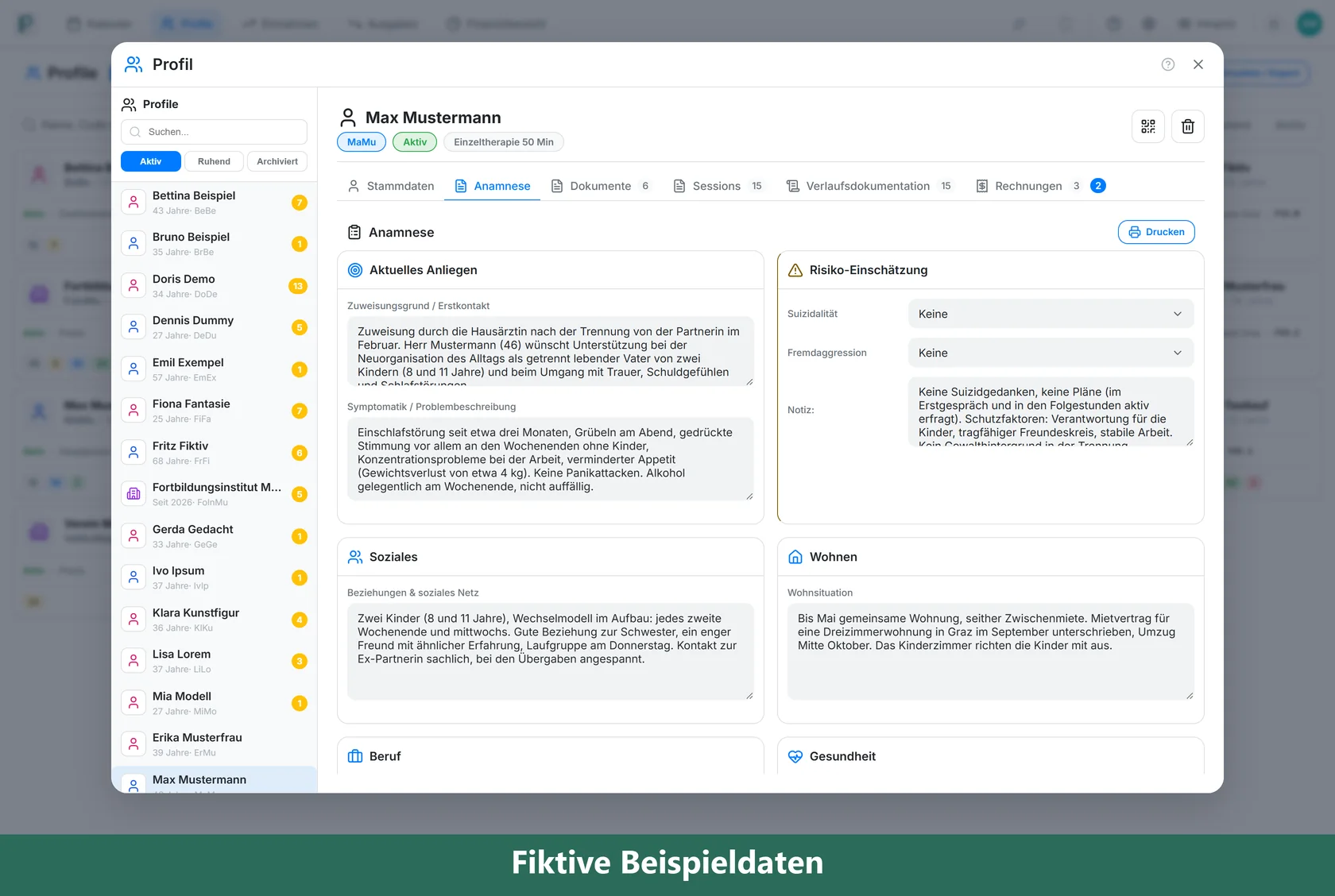This screenshot has width=1335, height=896.
Task: Click the Max Mustermann person icon in header
Action: click(348, 118)
